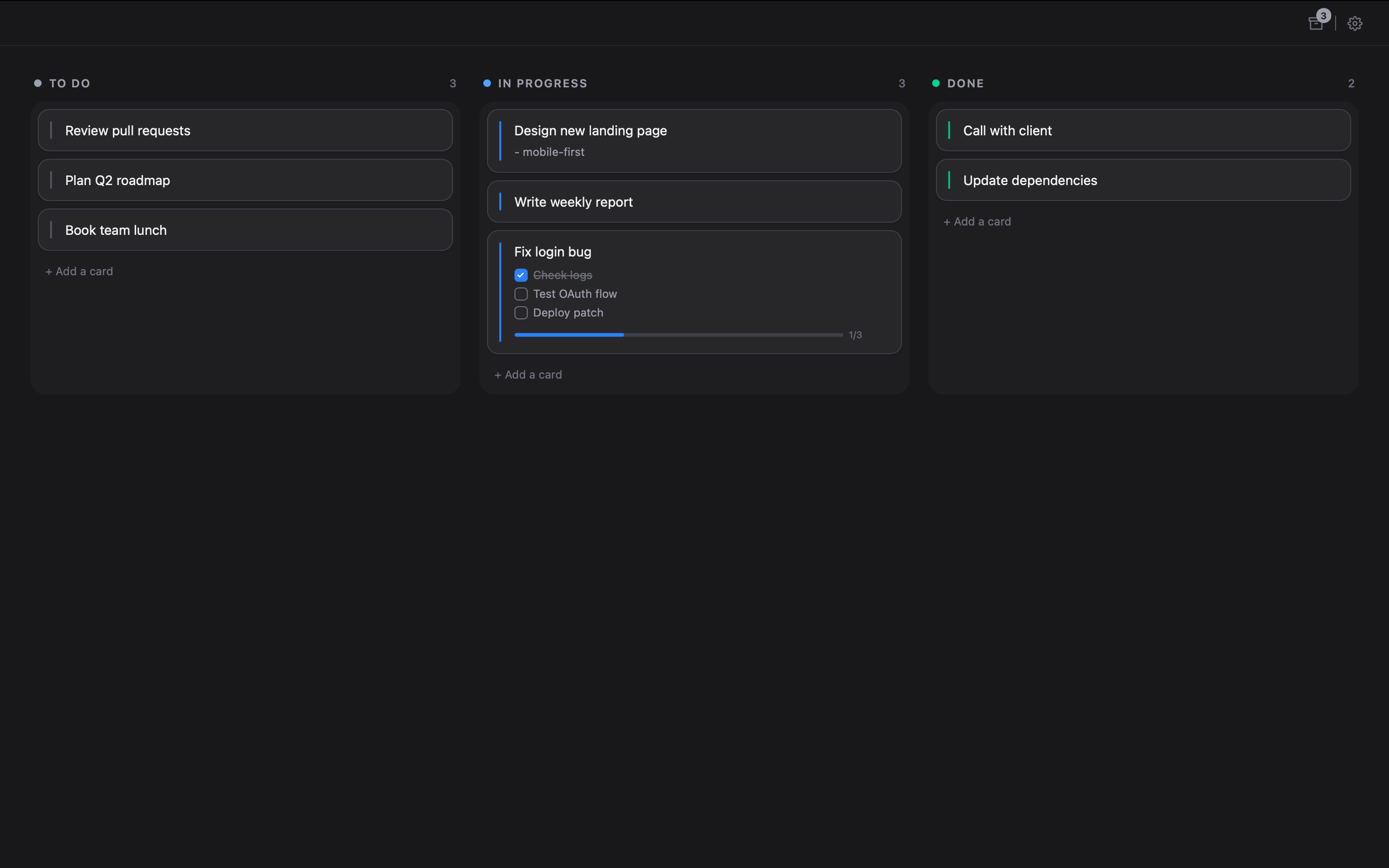Screen dimensions: 1389x868
Task: Add a card to Done column
Action: point(977,222)
